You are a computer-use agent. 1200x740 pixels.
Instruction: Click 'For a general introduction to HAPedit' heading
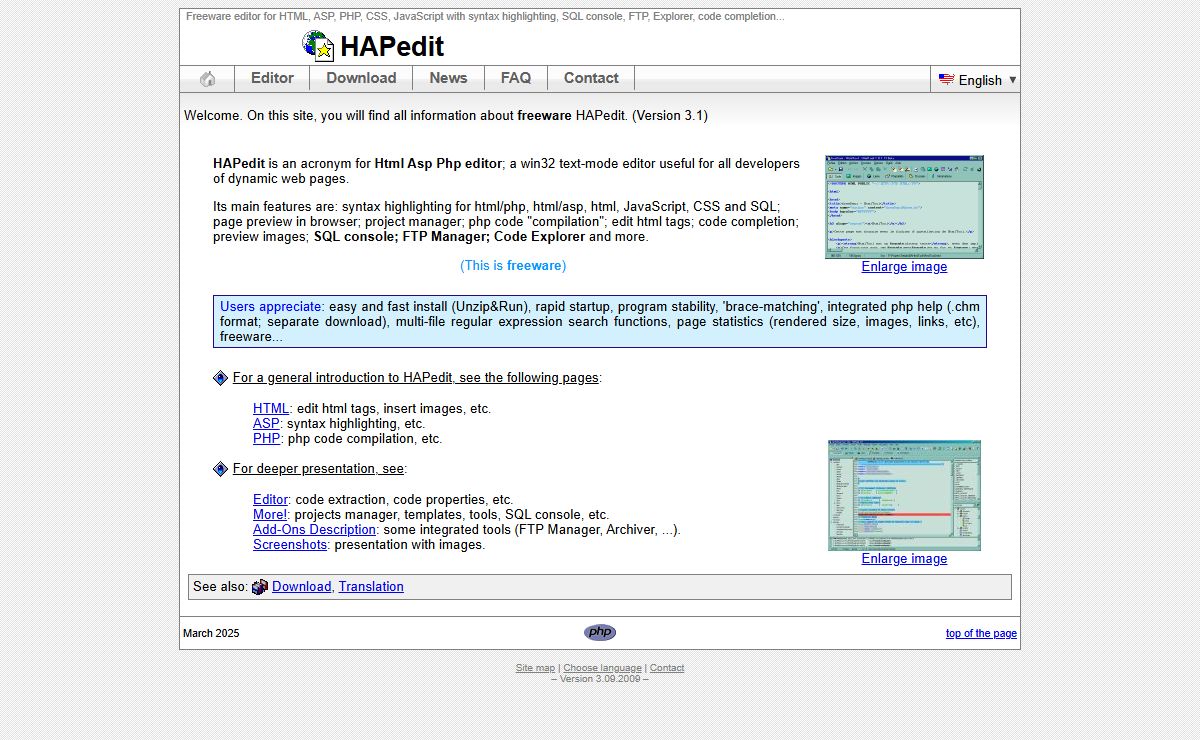(415, 378)
